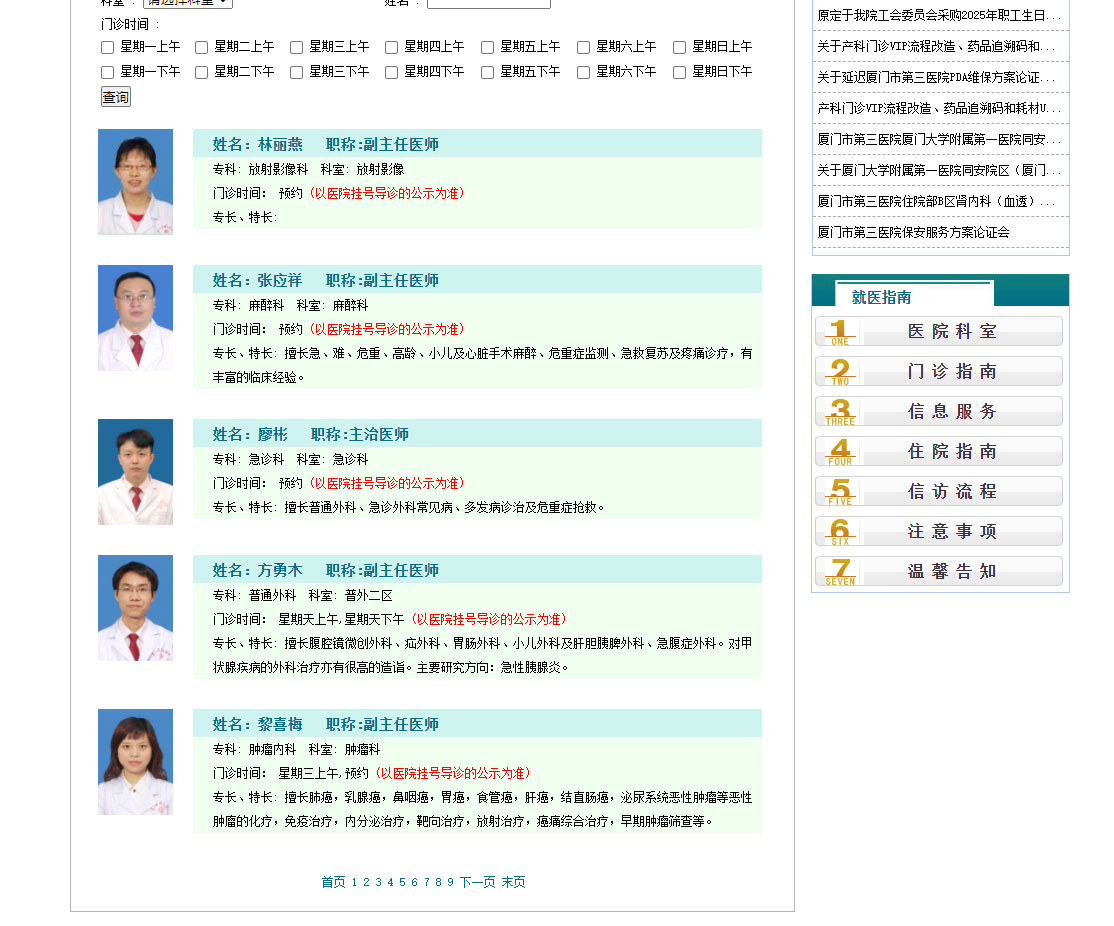Go to page 4
The height and width of the screenshot is (926, 1114).
pyautogui.click(x=390, y=882)
